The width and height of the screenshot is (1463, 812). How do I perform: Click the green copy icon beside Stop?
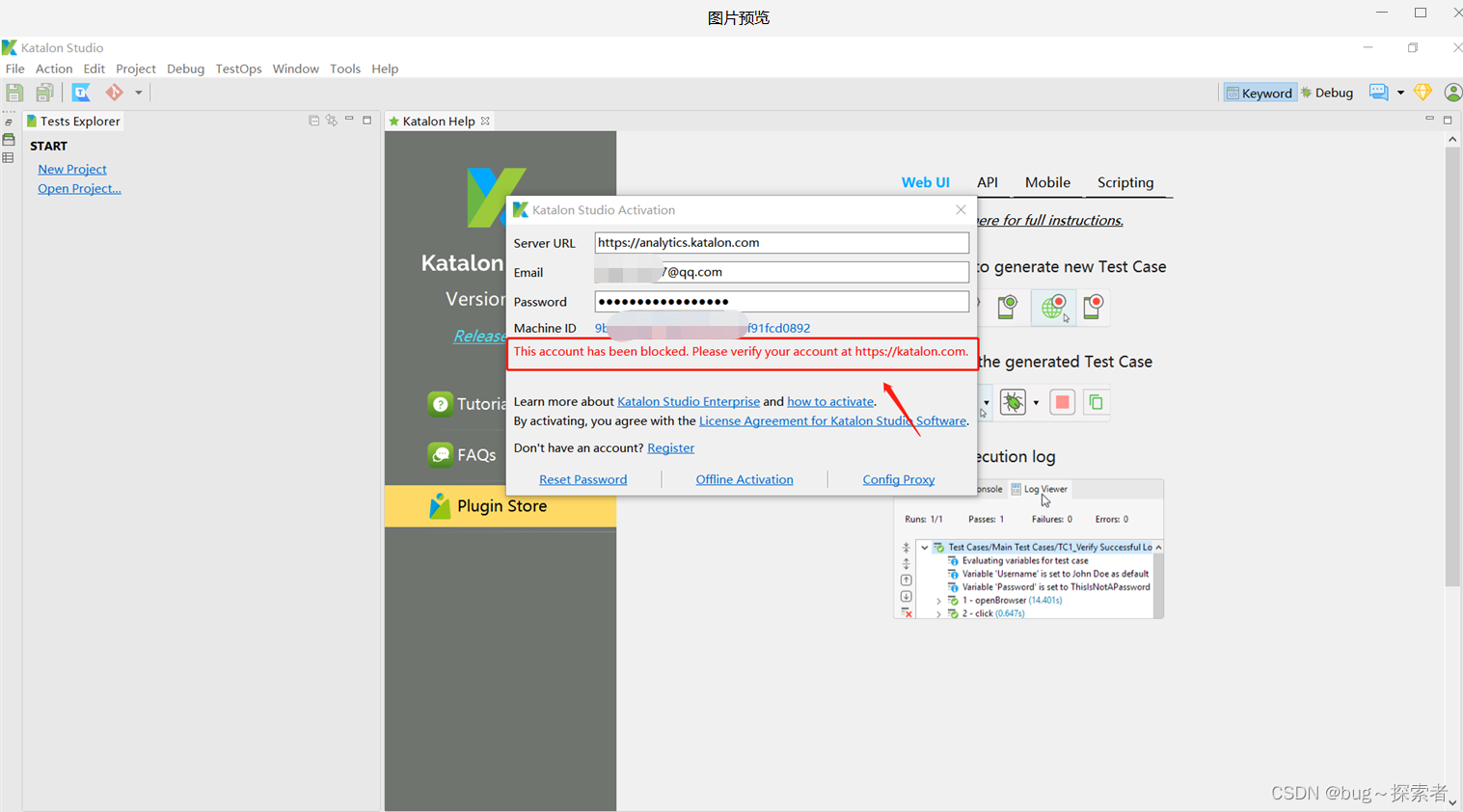pos(1096,402)
